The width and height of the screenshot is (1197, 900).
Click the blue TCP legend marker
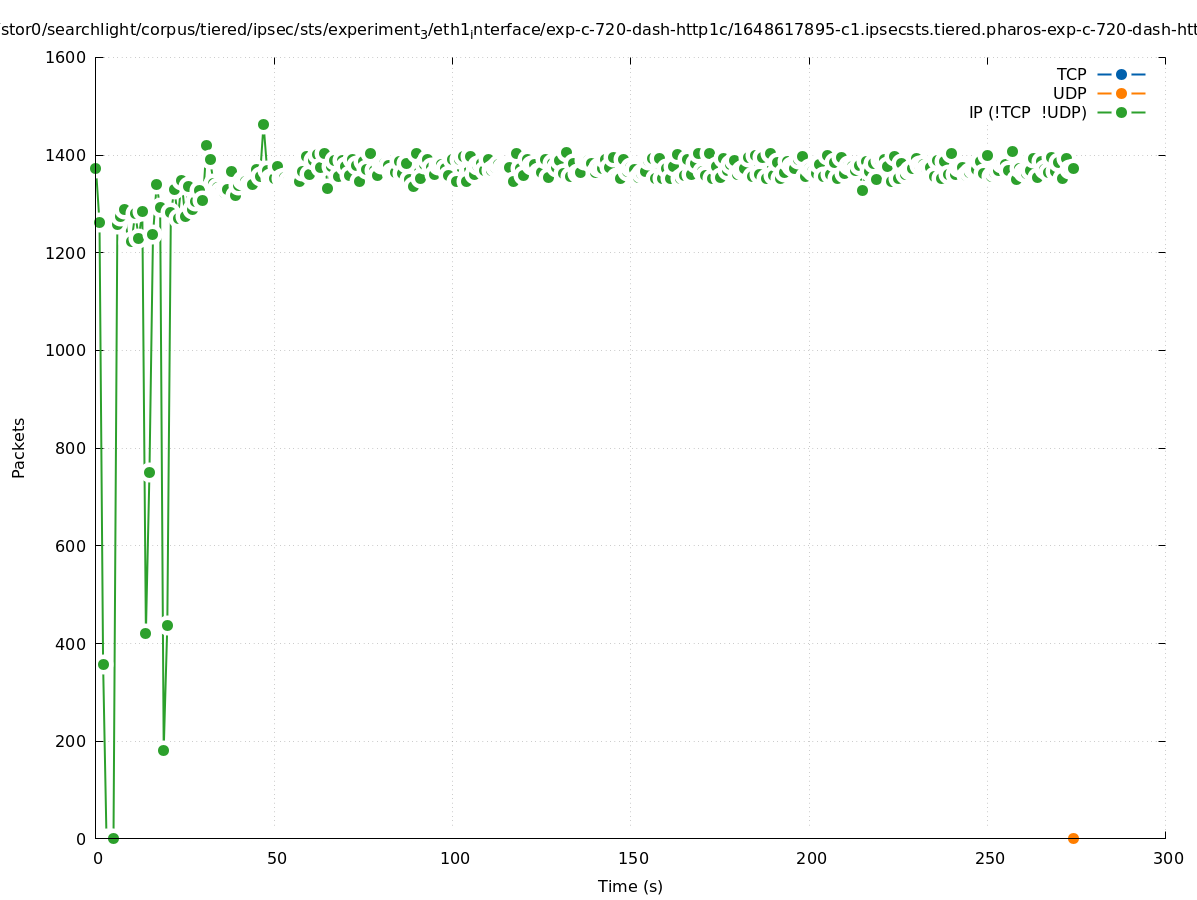point(1121,74)
